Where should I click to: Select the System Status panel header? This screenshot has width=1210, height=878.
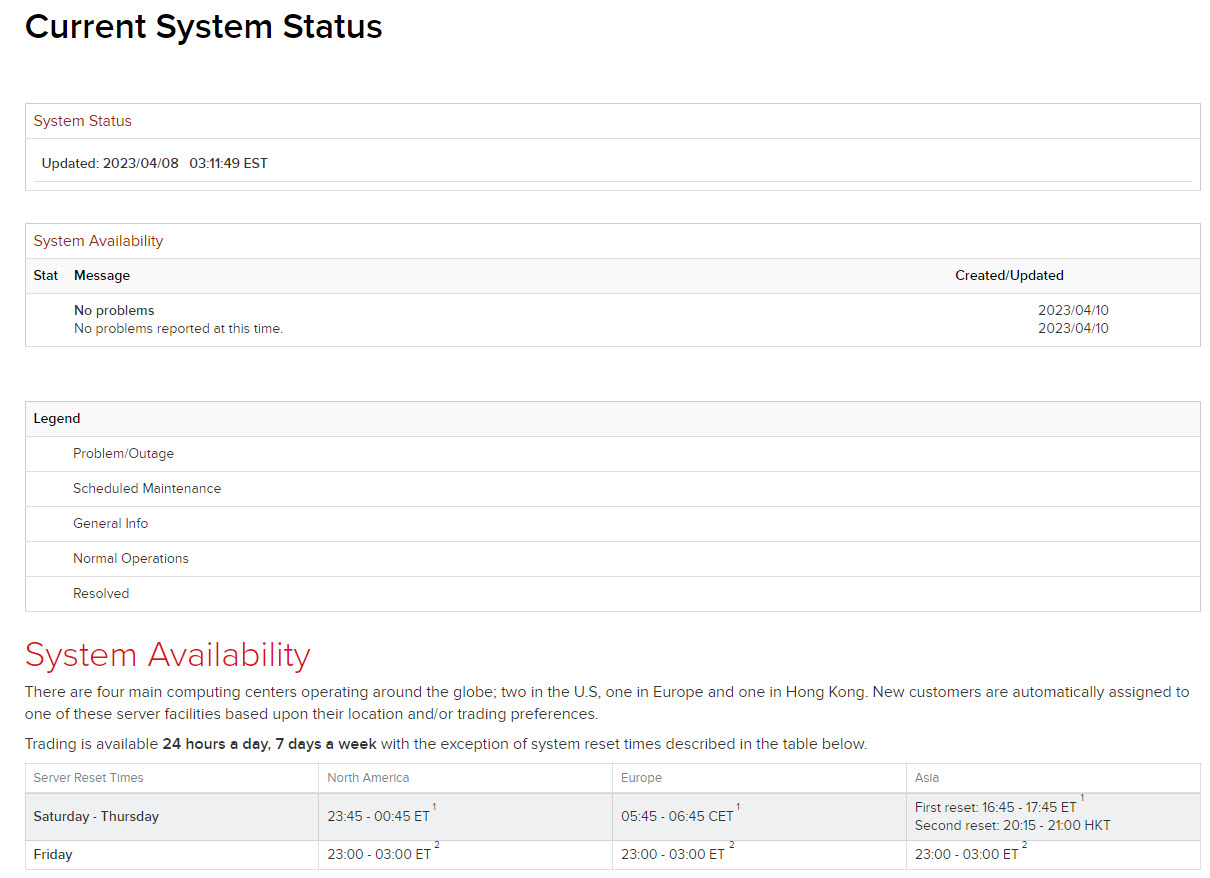(83, 121)
